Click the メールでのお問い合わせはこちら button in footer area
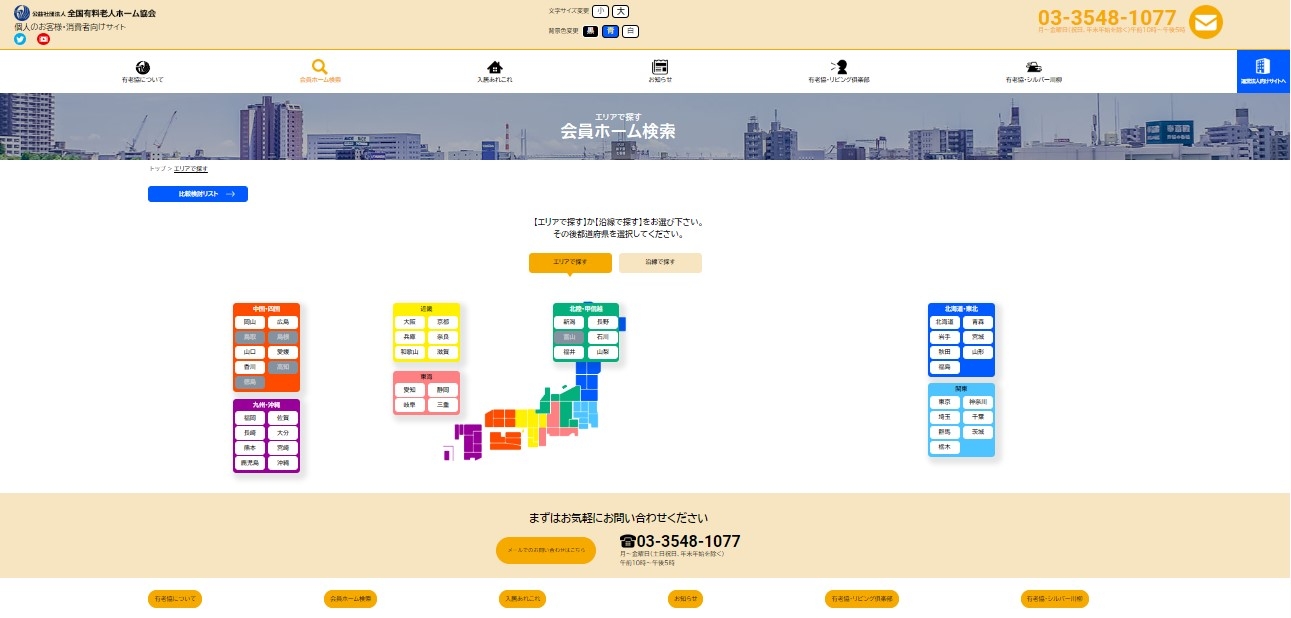Screen dimensions: 1291x618 point(546,550)
